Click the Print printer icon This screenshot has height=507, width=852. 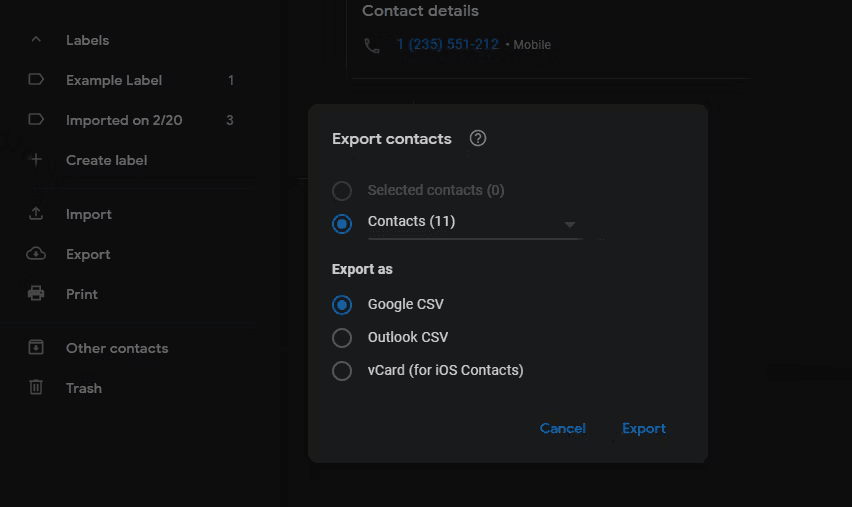36,293
